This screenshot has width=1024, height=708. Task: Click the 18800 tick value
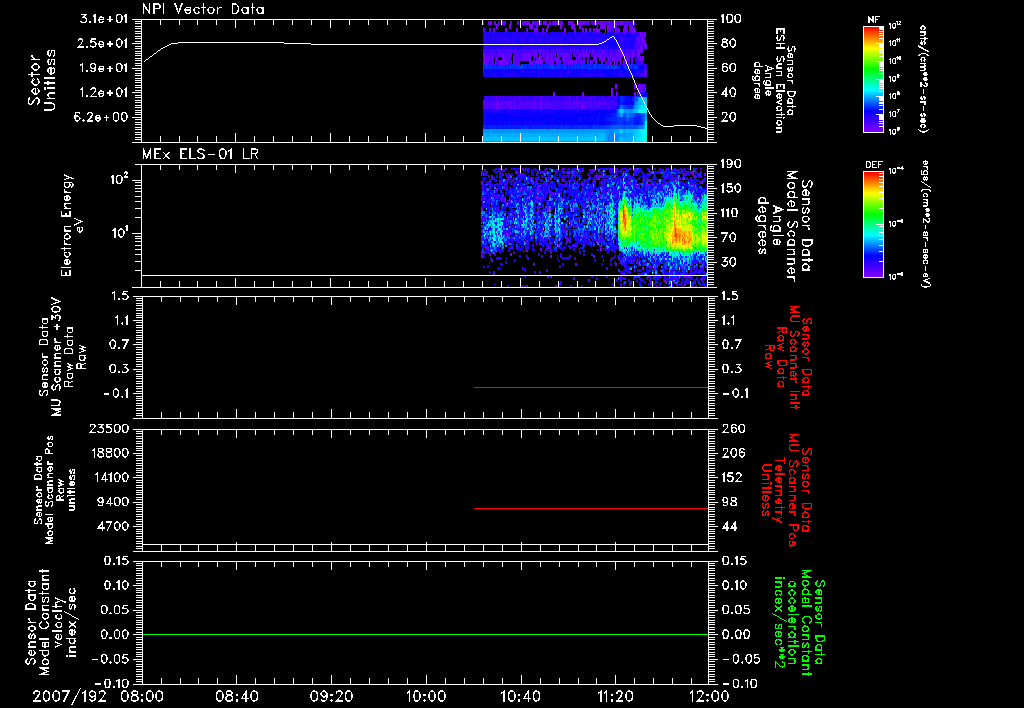click(x=111, y=453)
